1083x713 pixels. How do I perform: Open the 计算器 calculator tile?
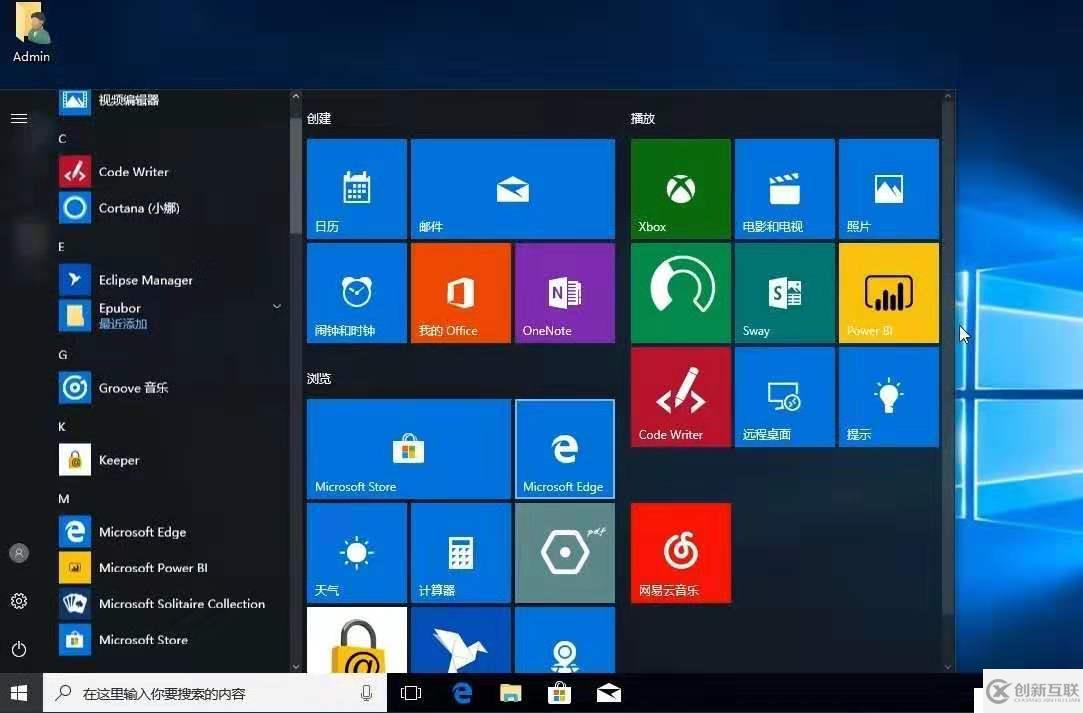click(460, 552)
